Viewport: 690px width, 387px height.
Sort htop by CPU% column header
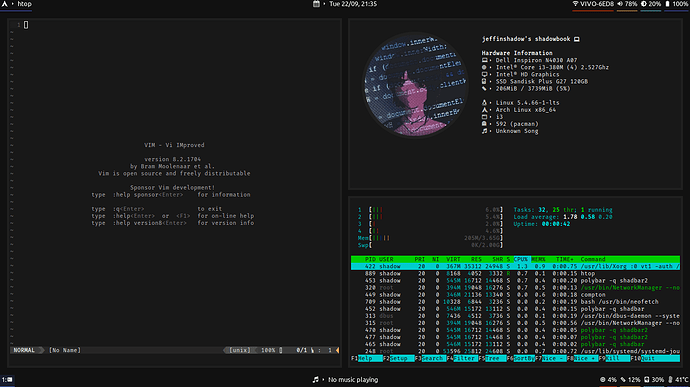521,259
